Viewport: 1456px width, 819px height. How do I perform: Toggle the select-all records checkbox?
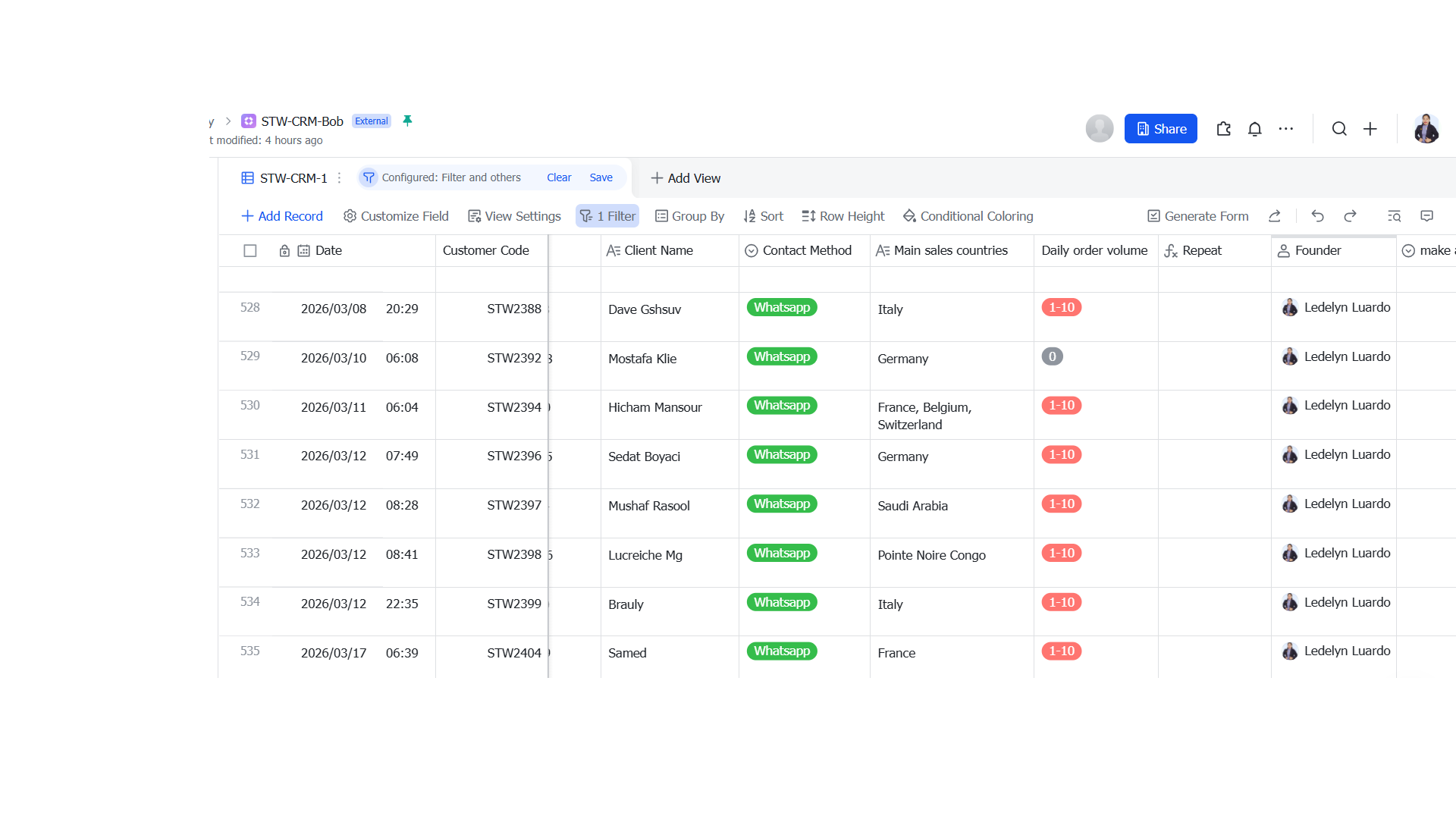249,250
